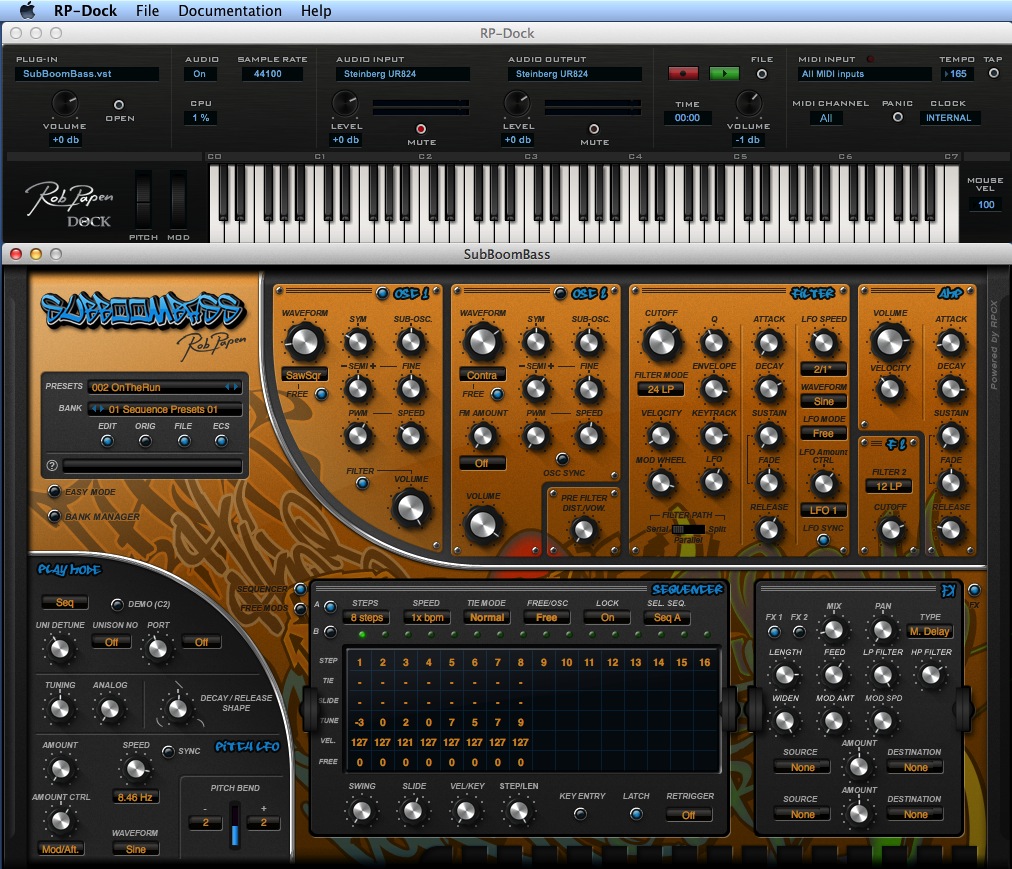Viewport: 1012px width, 869px height.
Task: Click the Apple menu icon
Action: click(x=28, y=10)
